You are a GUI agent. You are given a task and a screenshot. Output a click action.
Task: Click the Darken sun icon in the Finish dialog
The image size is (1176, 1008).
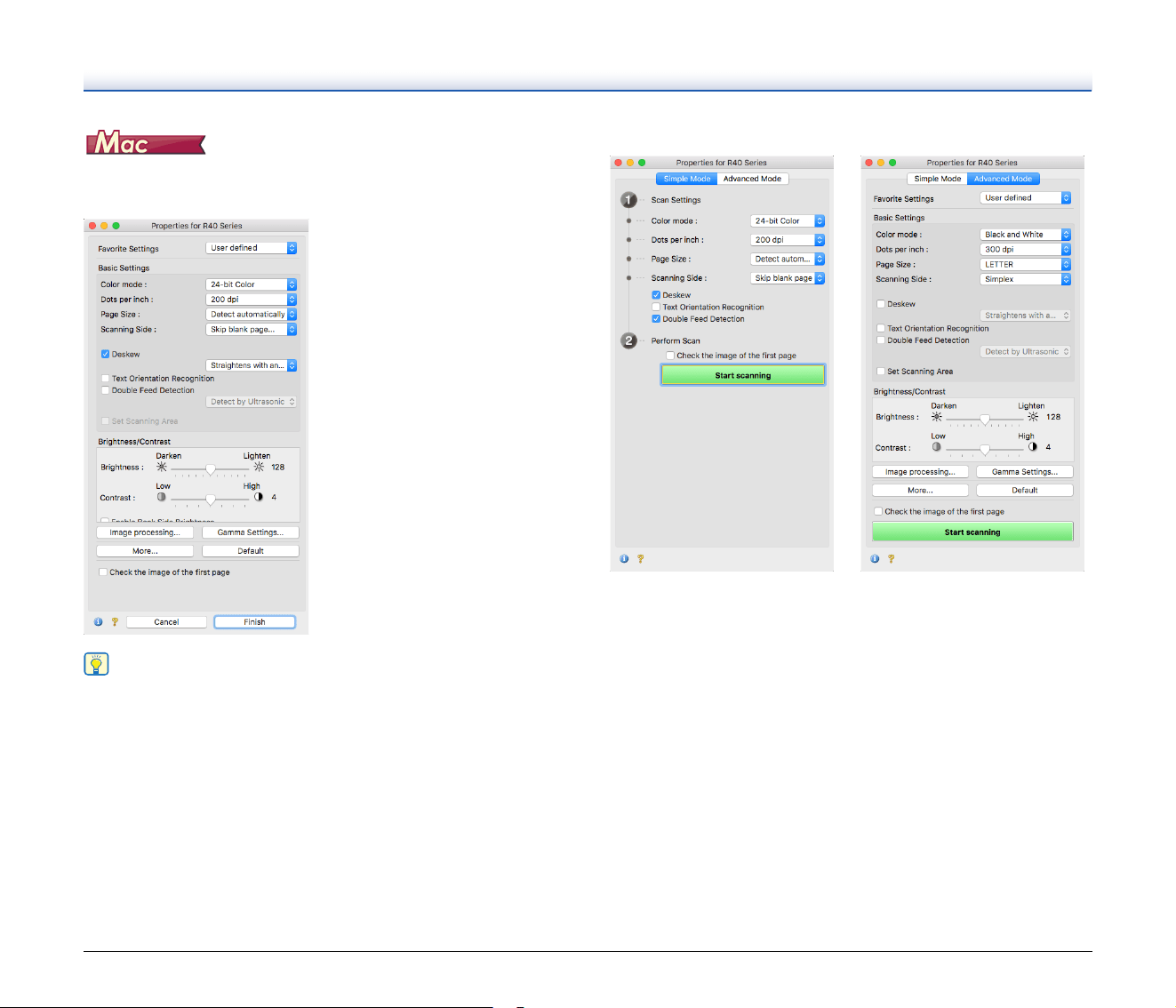click(x=162, y=467)
